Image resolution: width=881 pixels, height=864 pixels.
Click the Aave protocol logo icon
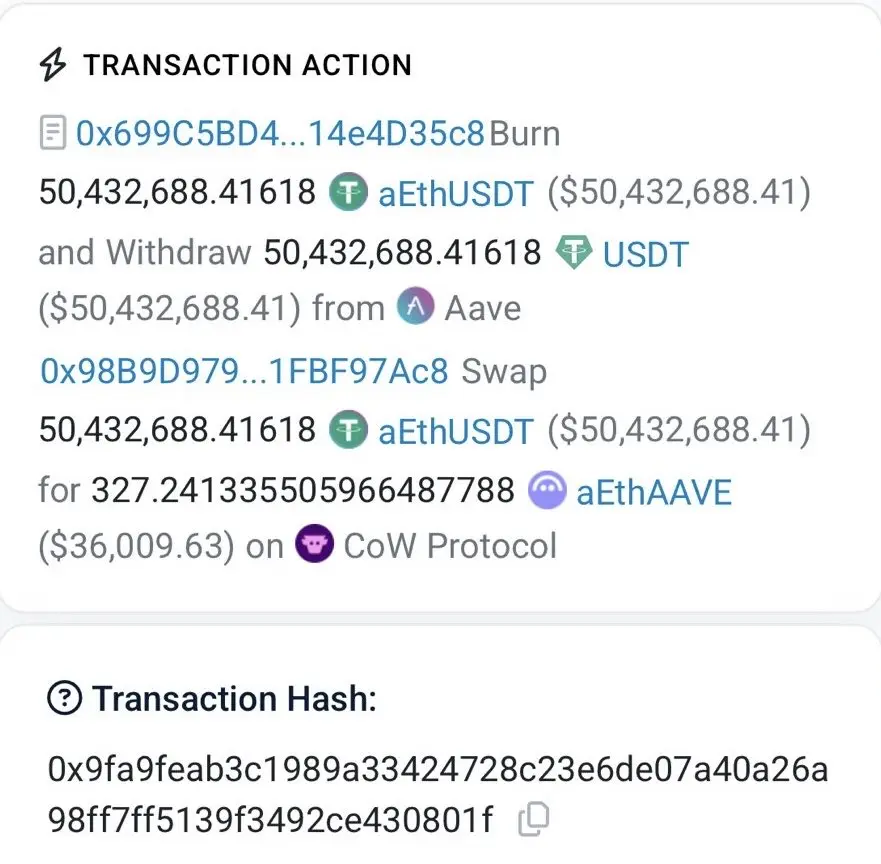point(415,306)
